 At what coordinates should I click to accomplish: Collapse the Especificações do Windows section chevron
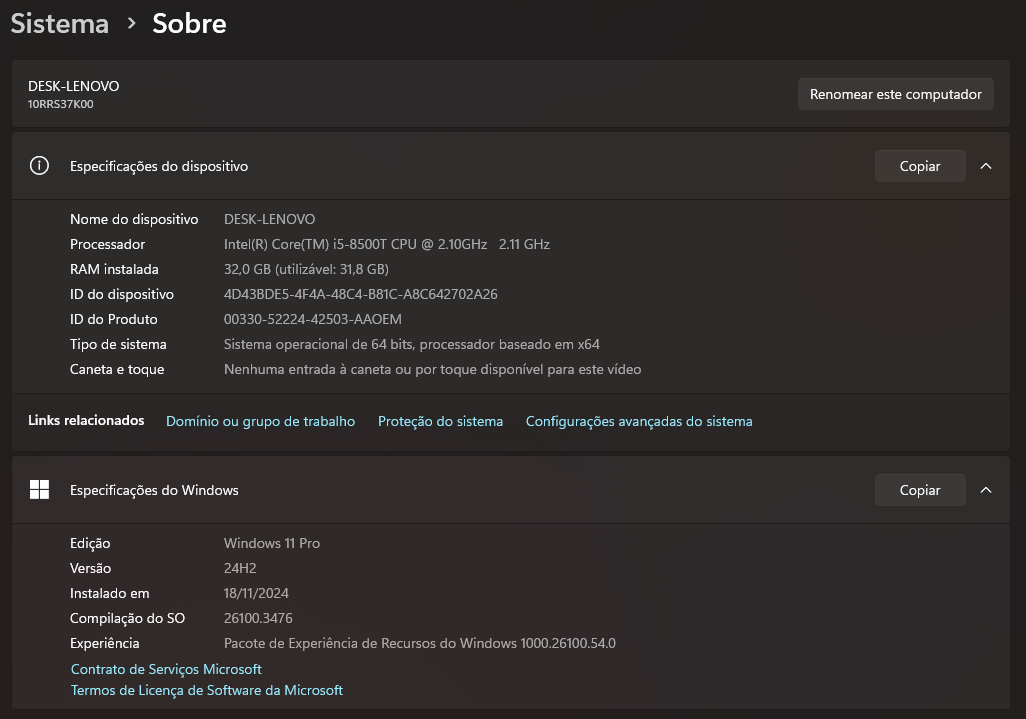(986, 490)
